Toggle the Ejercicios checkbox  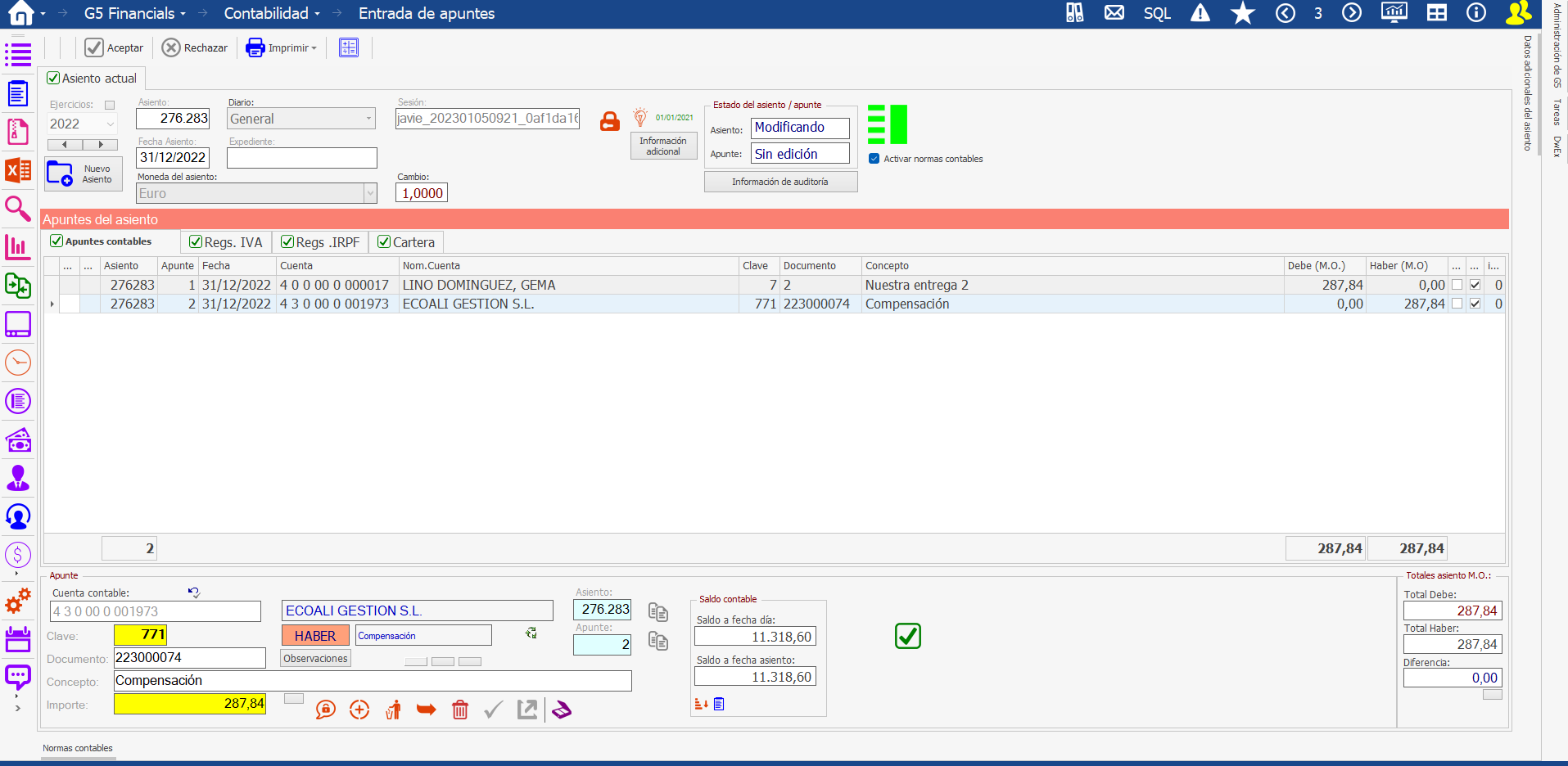click(110, 105)
